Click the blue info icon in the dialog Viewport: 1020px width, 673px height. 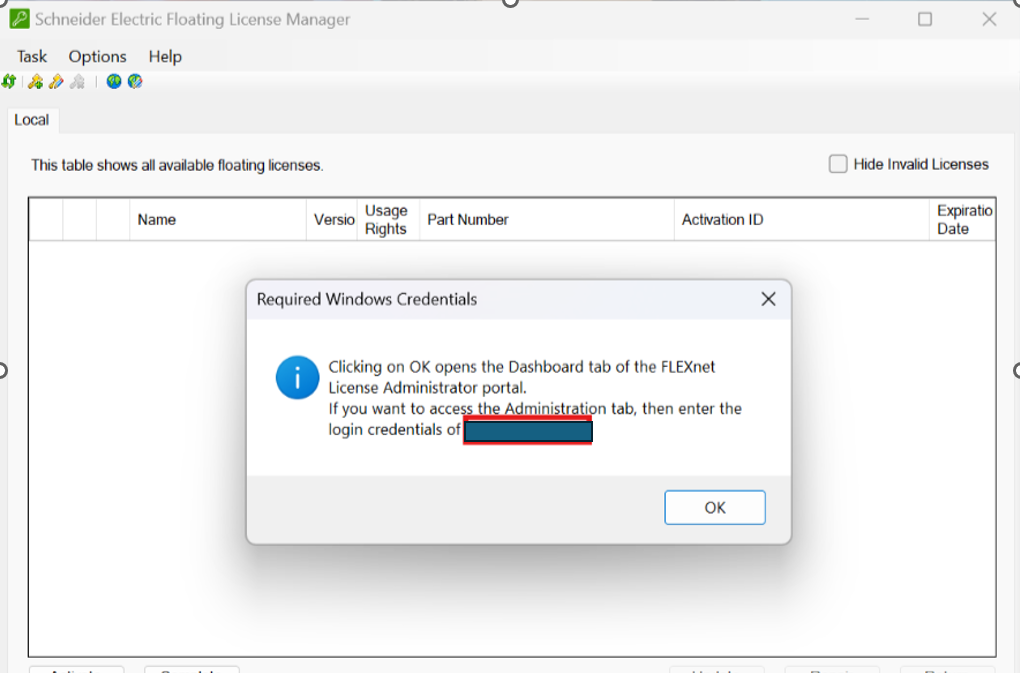click(x=297, y=377)
